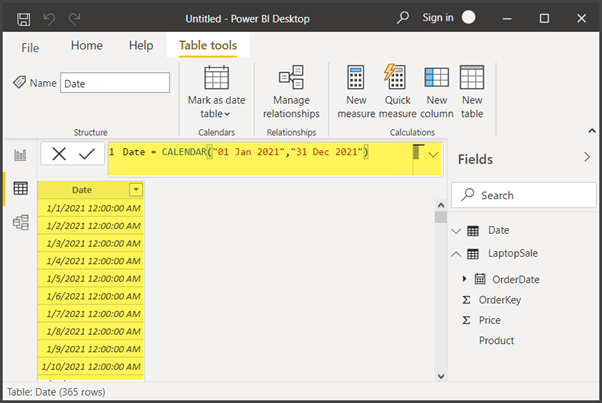Screen dimensions: 602x403
Task: Switch to Data view icon
Action: click(20, 188)
